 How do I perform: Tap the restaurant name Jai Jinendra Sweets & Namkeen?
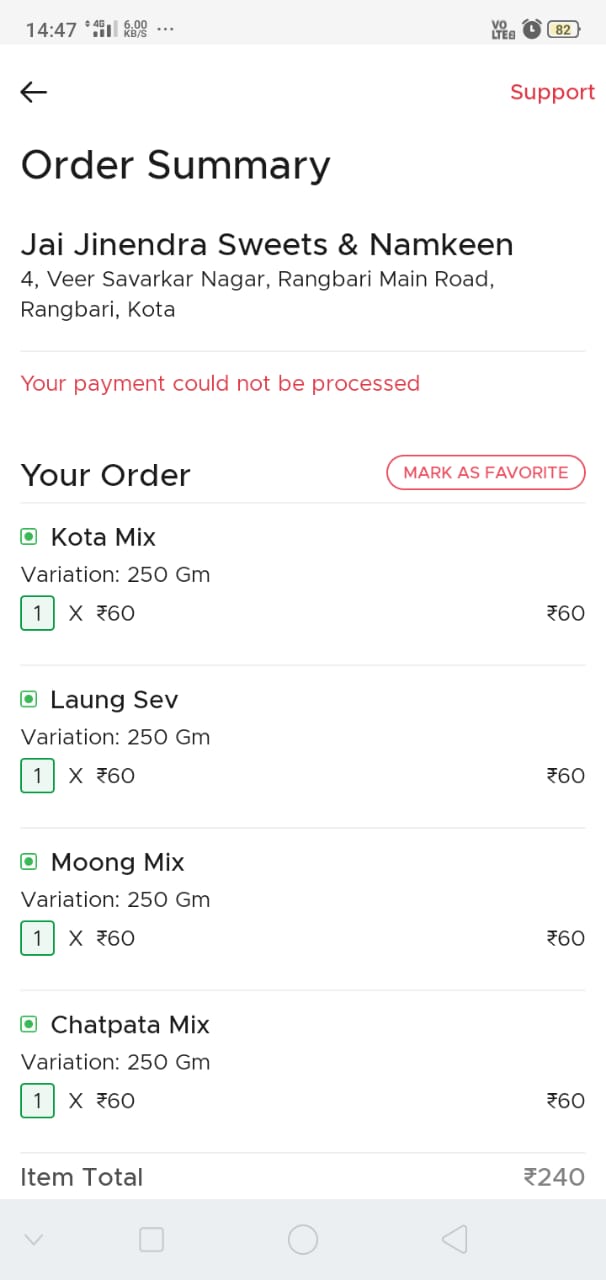point(267,244)
